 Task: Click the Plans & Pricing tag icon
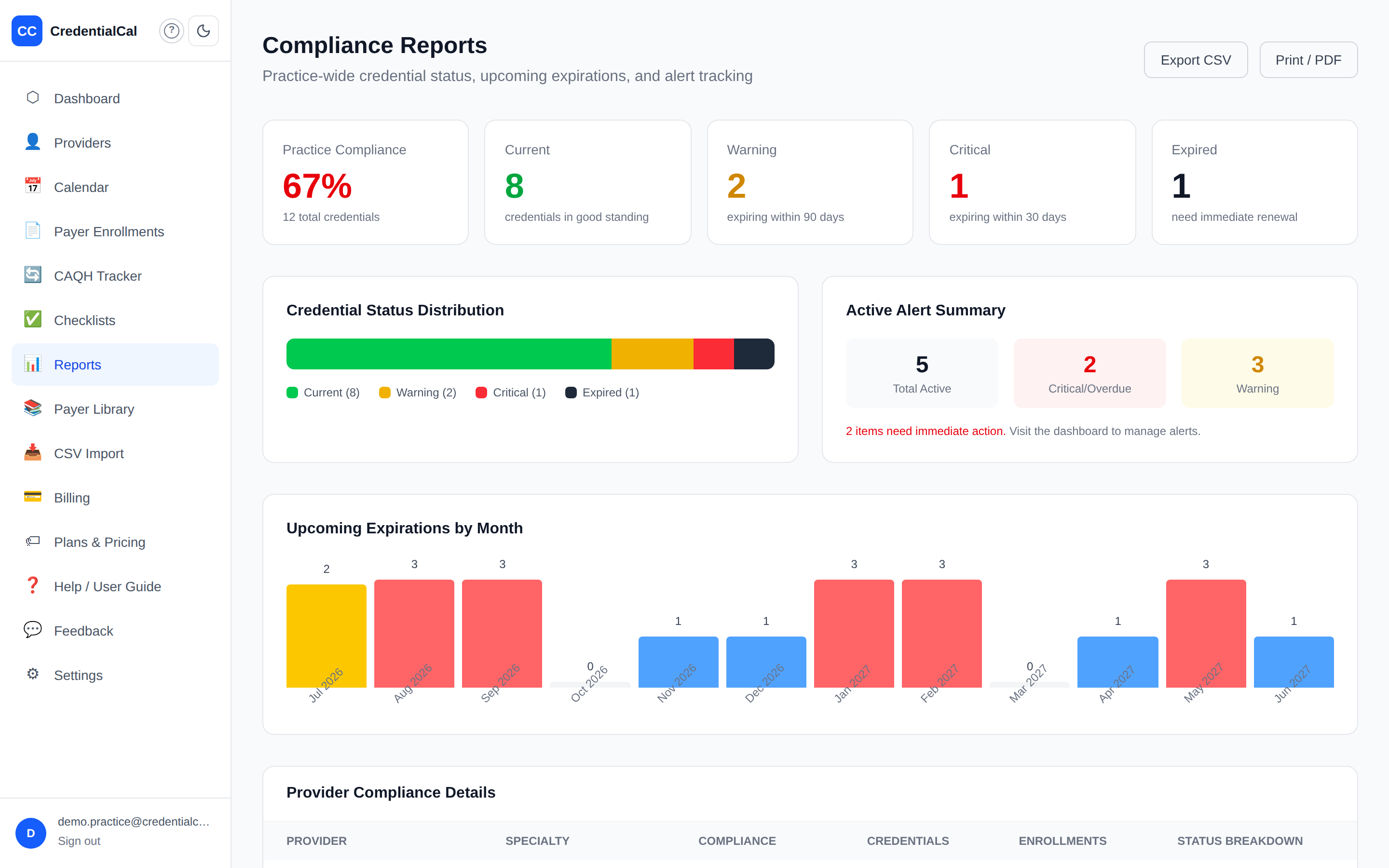click(33, 542)
